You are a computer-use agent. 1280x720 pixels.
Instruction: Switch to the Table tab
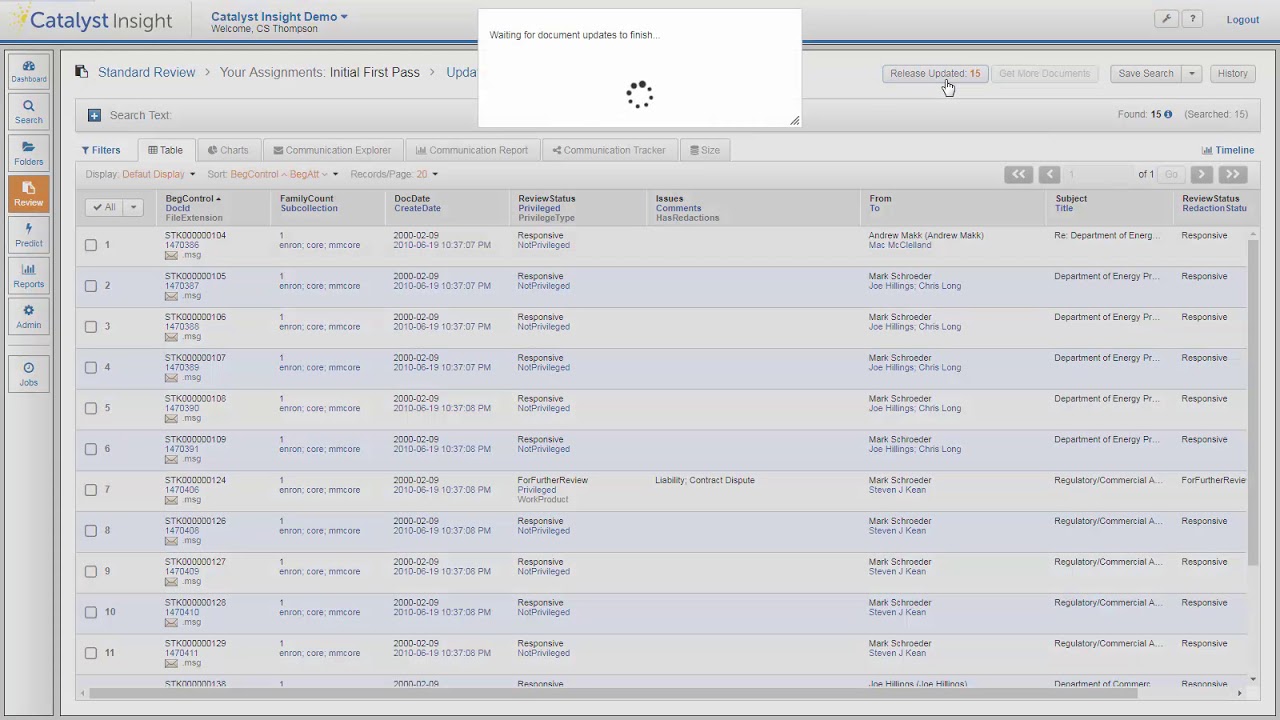pyautogui.click(x=166, y=150)
